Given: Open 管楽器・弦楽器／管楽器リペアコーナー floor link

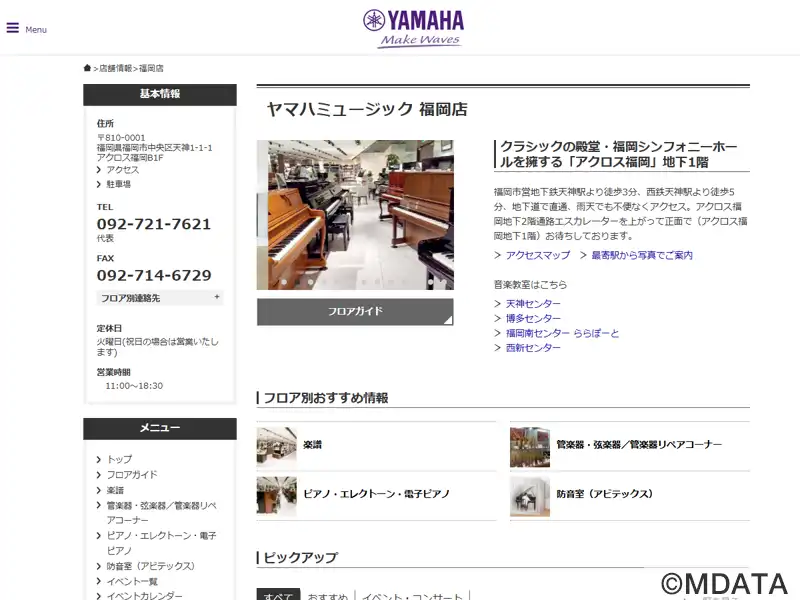Looking at the screenshot, I should [639, 445].
